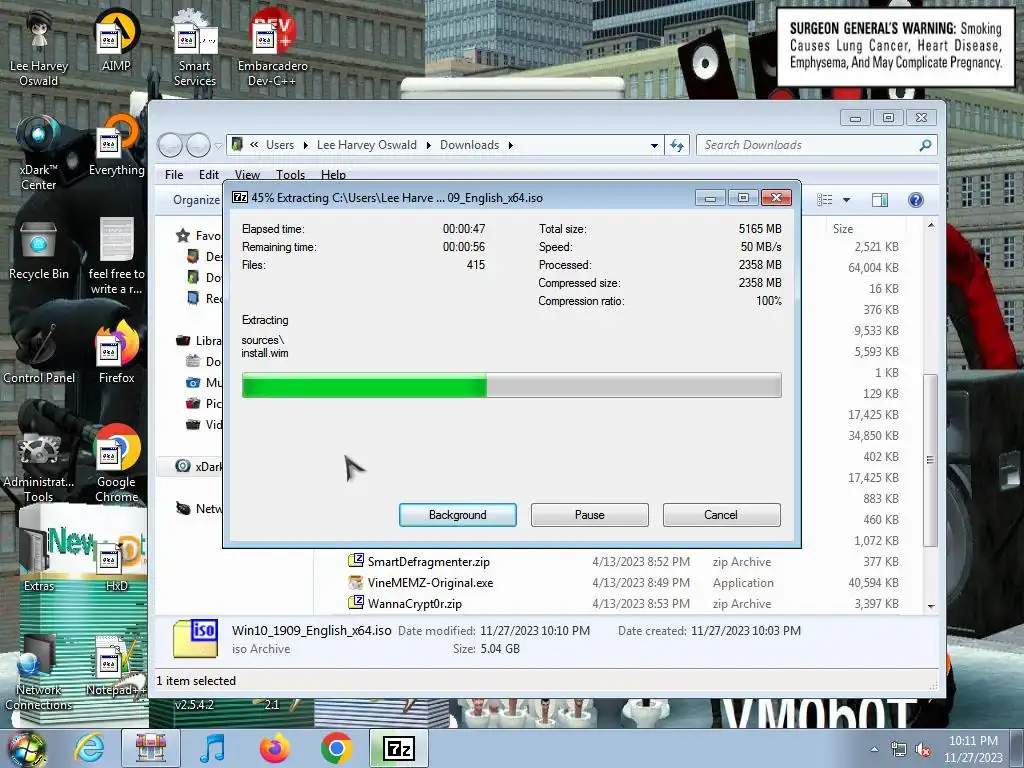
Task: Launch Google Chrome from the desktop
Action: tap(116, 465)
